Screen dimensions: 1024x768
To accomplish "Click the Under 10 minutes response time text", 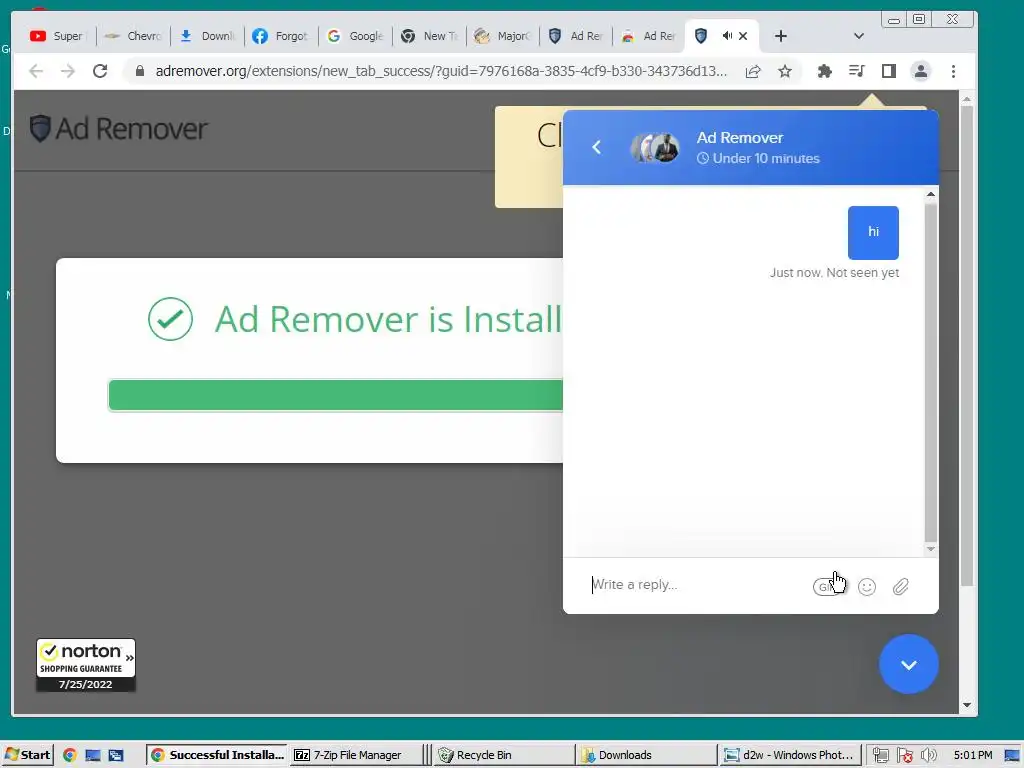I will pyautogui.click(x=758, y=159).
